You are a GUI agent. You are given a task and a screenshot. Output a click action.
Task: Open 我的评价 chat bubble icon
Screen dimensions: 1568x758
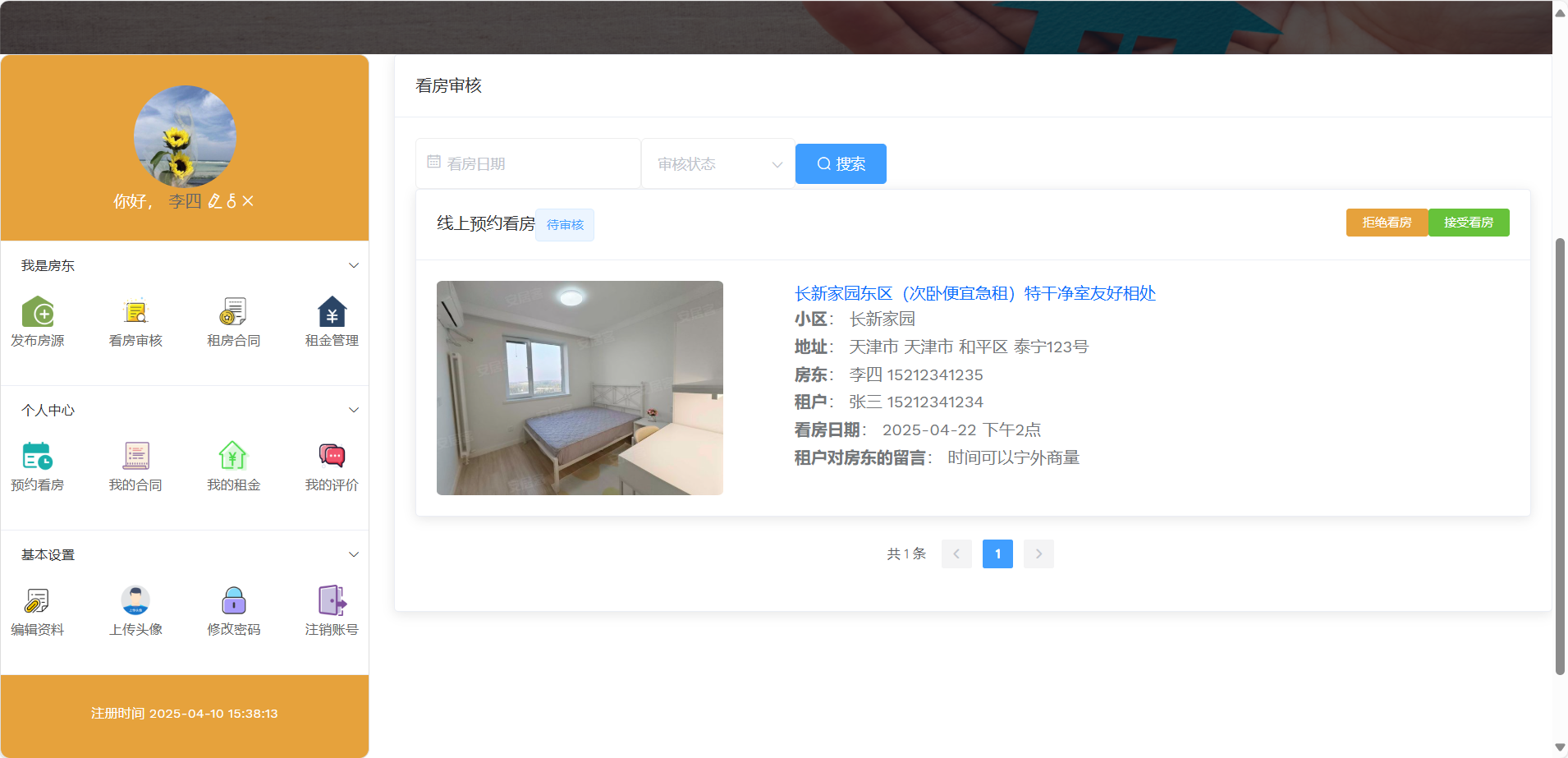[332, 457]
